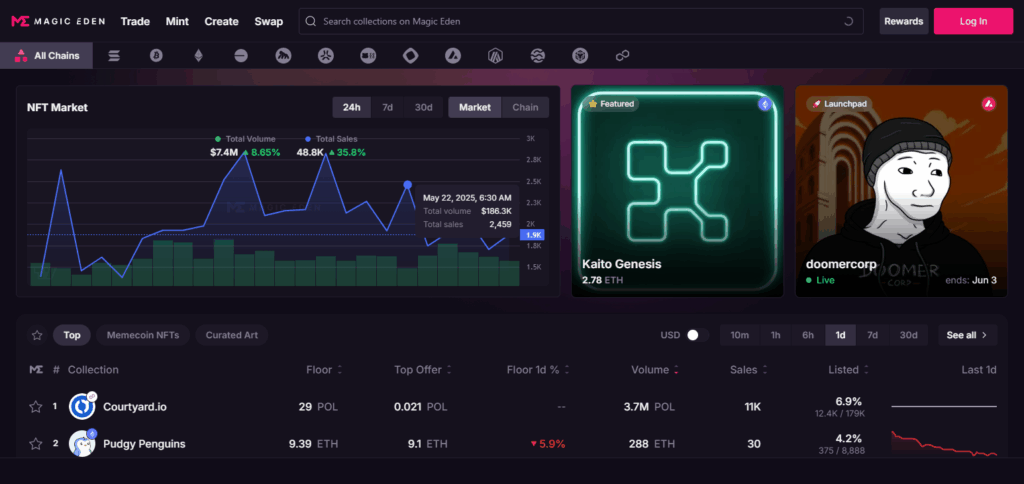The image size is (1024, 484).
Task: Select the Polygon chain icon
Action: point(622,56)
